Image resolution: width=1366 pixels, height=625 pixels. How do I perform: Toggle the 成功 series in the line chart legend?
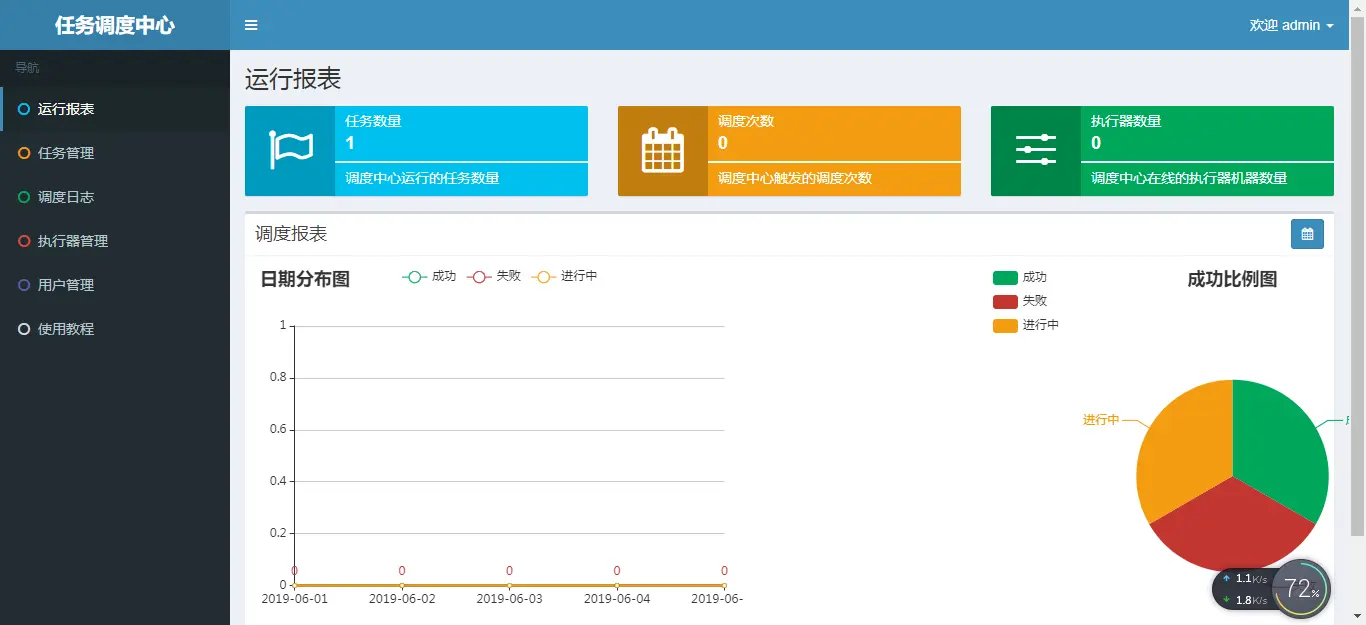pyautogui.click(x=429, y=276)
